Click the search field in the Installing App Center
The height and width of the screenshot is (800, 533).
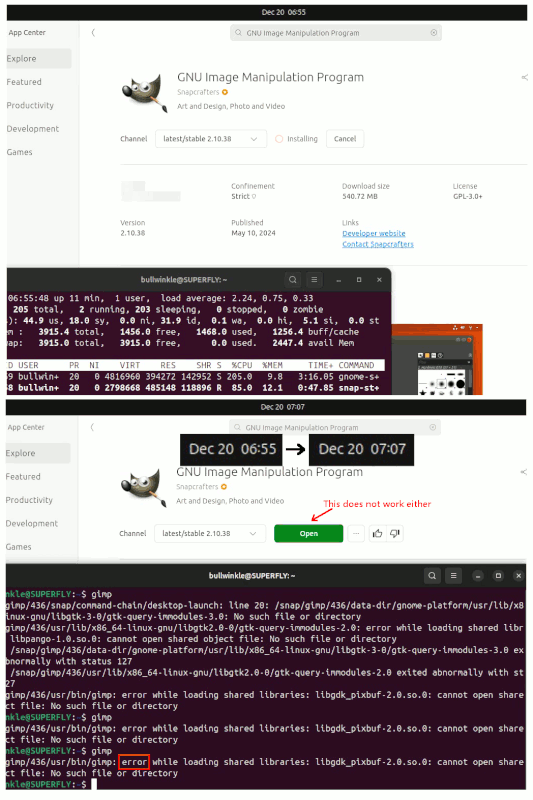(x=336, y=33)
